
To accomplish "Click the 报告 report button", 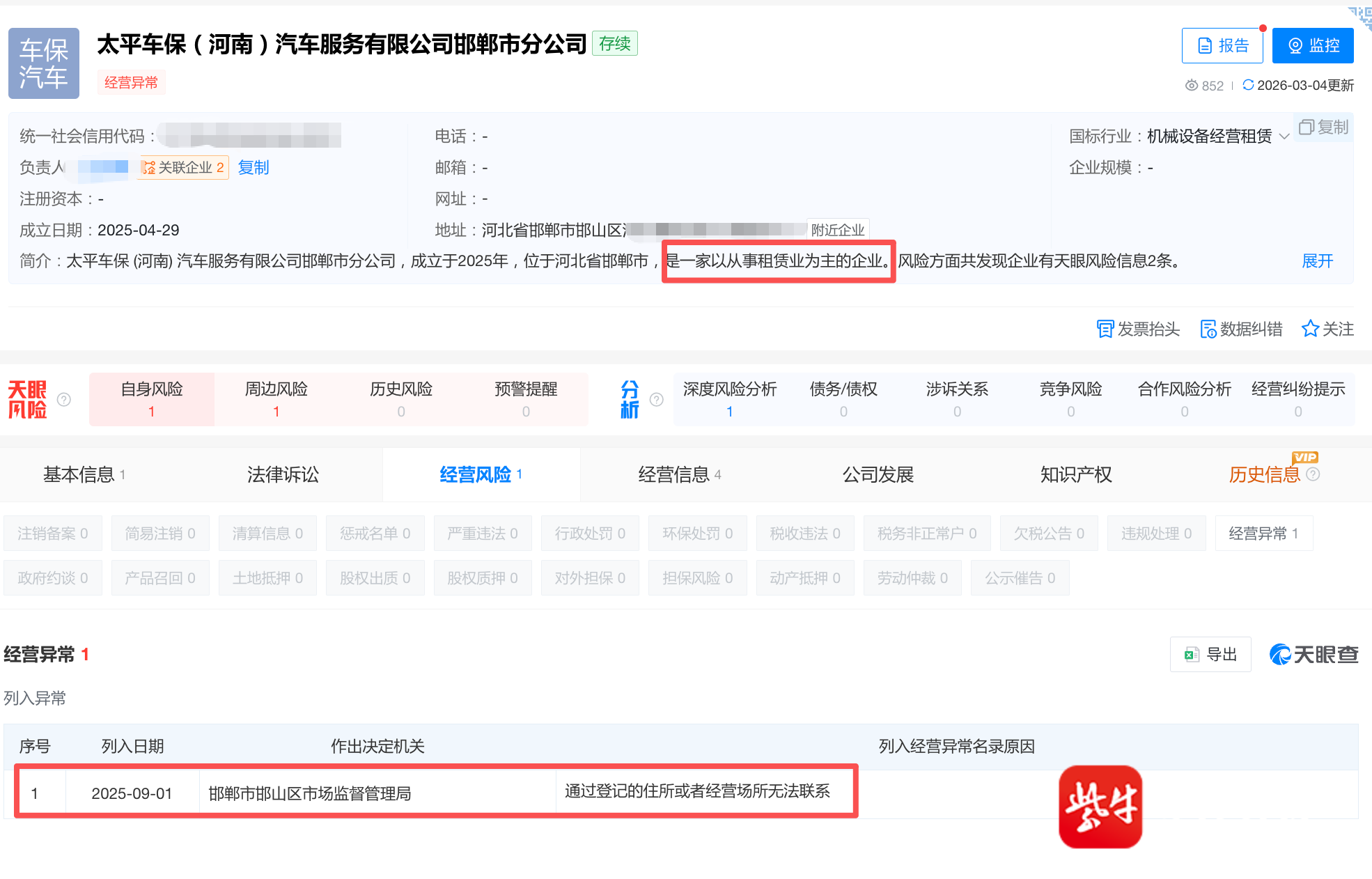I will click(1222, 46).
